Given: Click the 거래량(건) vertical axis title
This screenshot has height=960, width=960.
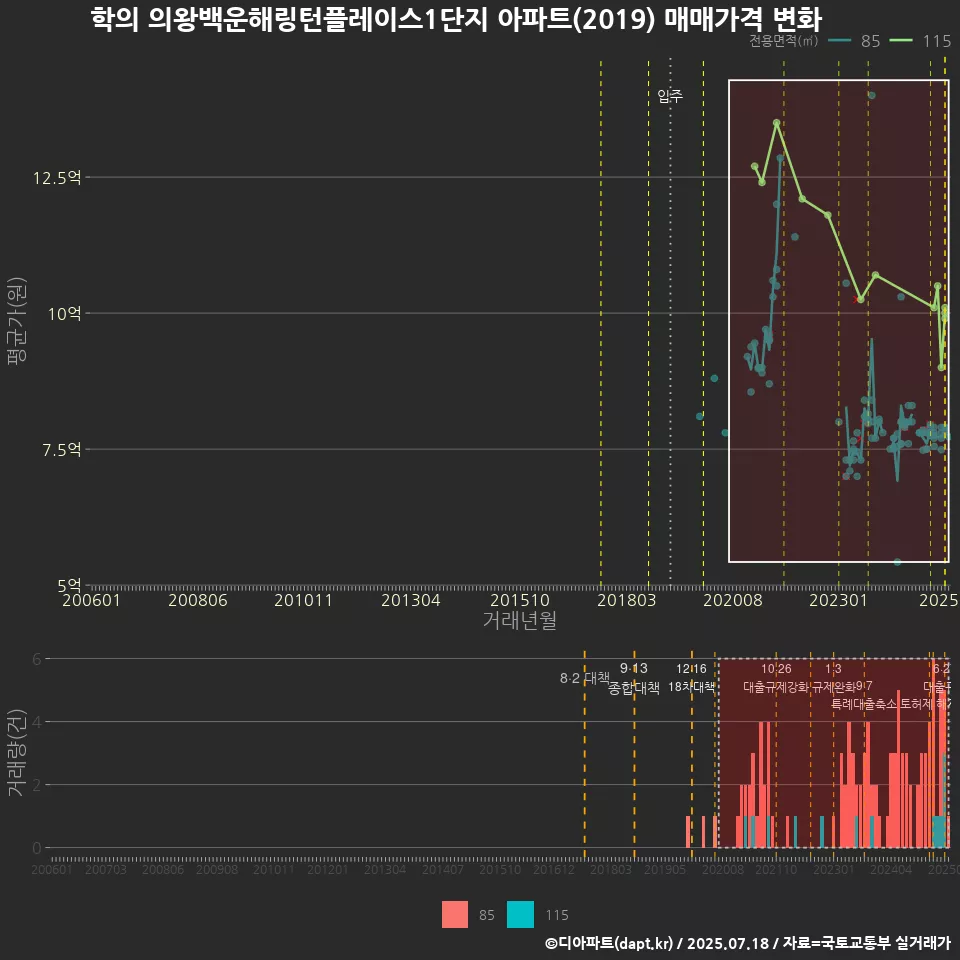Looking at the screenshot, I should pyautogui.click(x=15, y=752).
